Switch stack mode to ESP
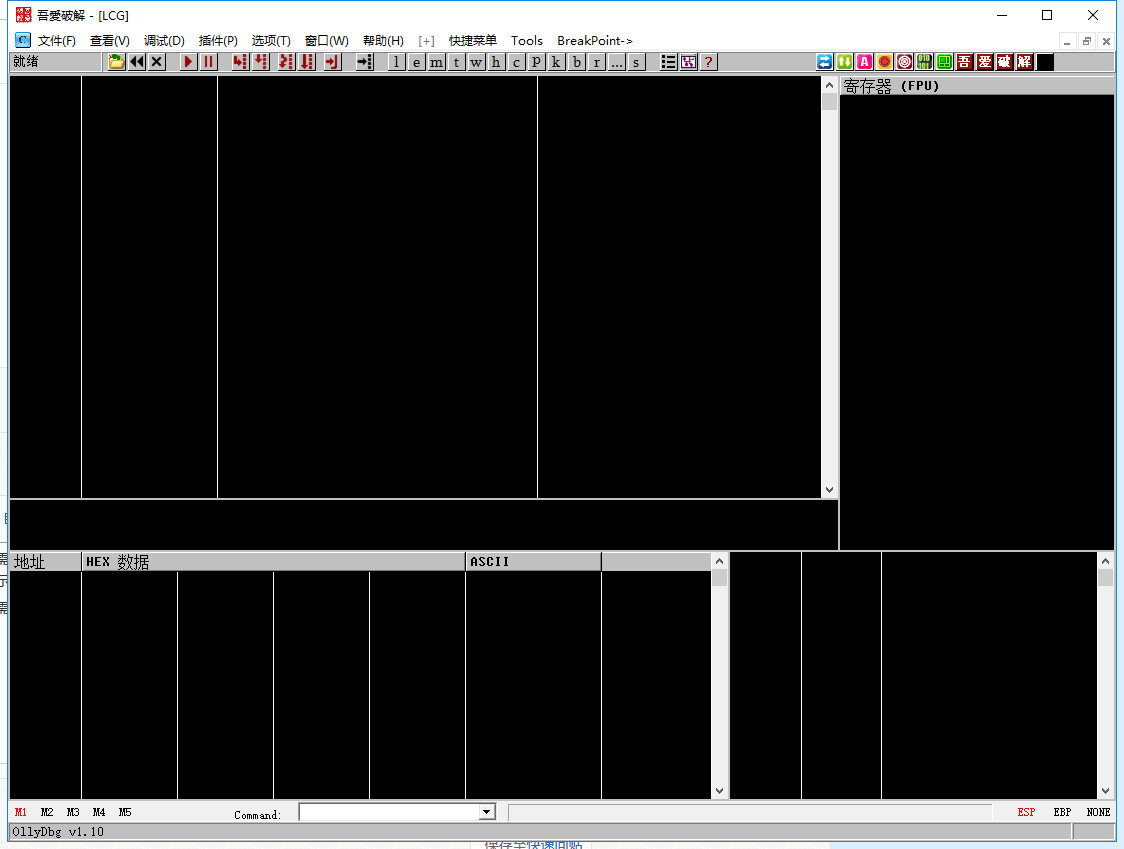Image resolution: width=1124 pixels, height=849 pixels. point(1026,812)
